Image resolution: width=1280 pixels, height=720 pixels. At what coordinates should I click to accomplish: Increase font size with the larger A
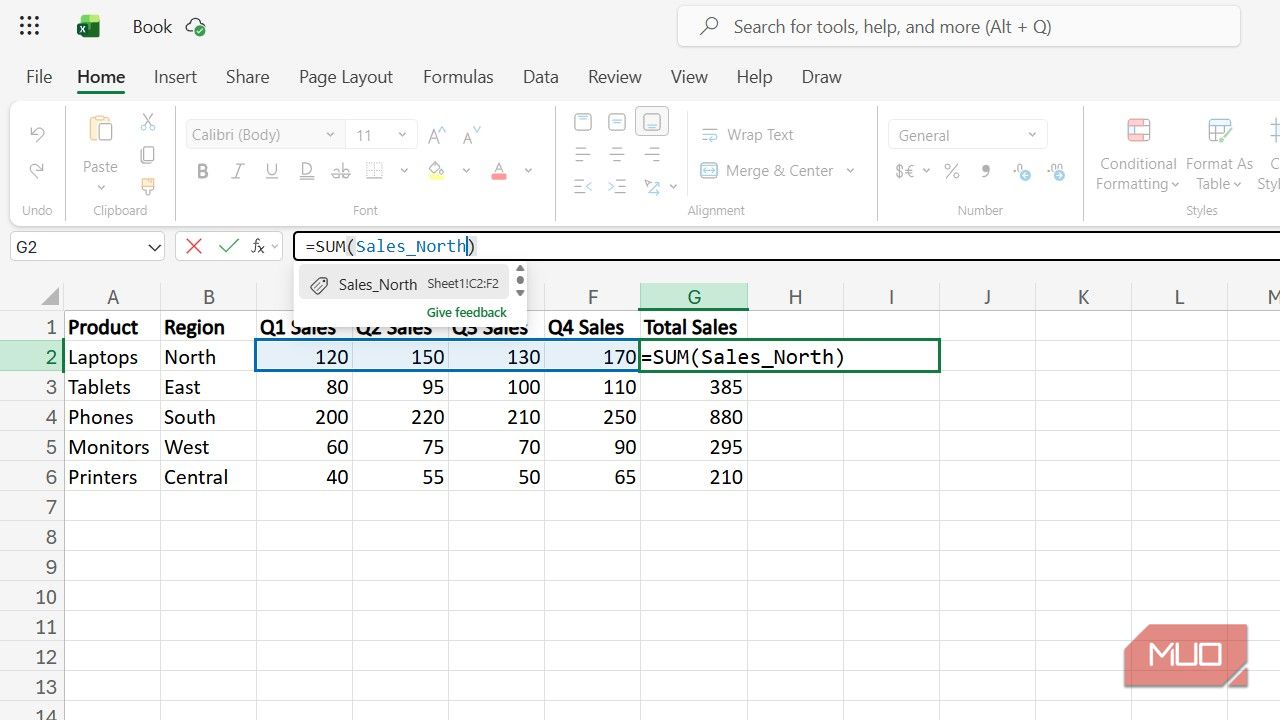point(437,135)
